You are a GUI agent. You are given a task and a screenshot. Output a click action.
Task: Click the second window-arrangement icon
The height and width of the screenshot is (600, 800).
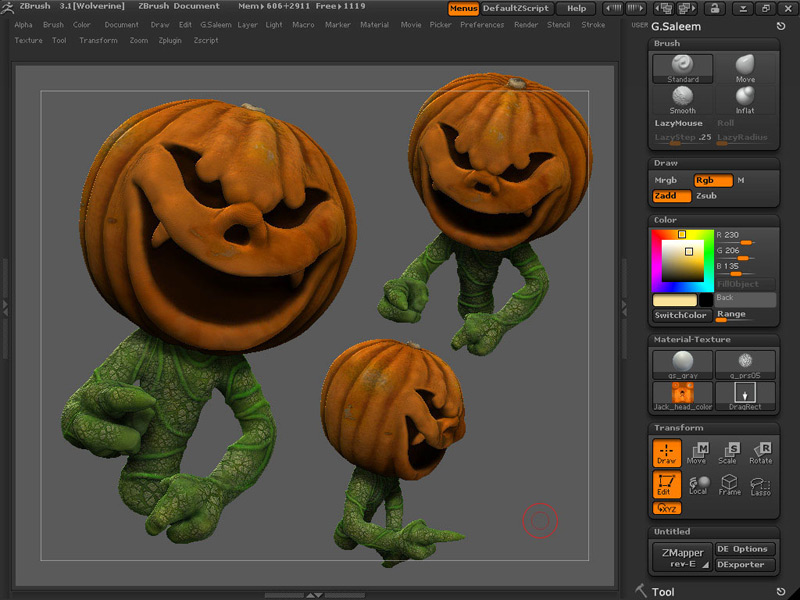tap(686, 8)
